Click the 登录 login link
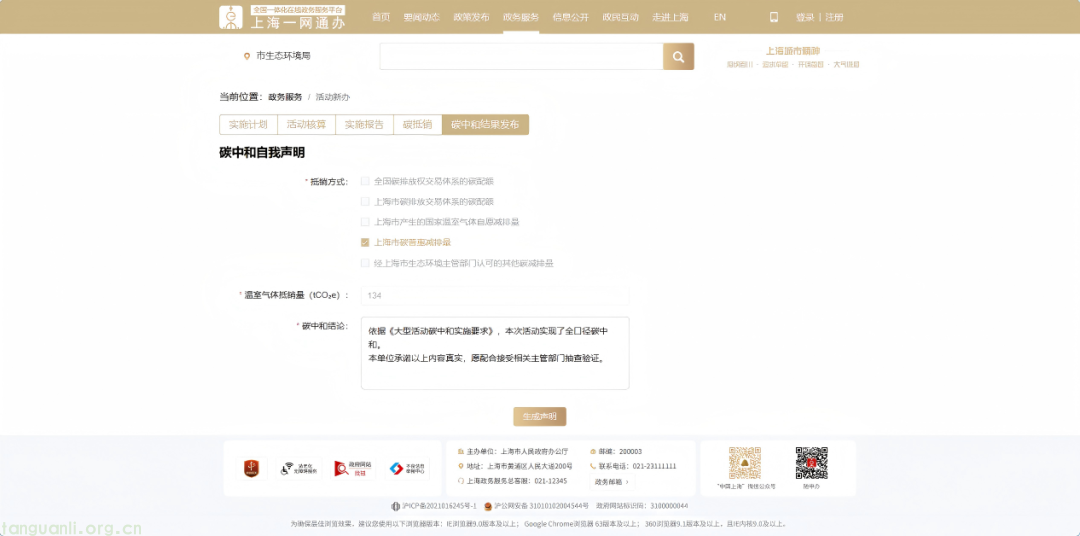 [804, 17]
